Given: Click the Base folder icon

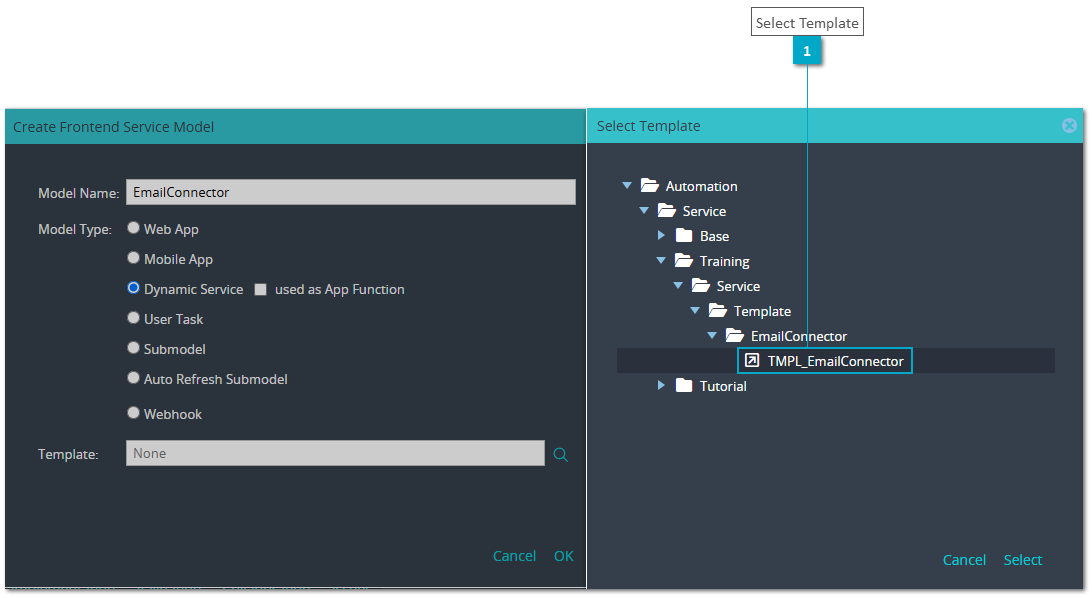Looking at the screenshot, I should coord(684,236).
